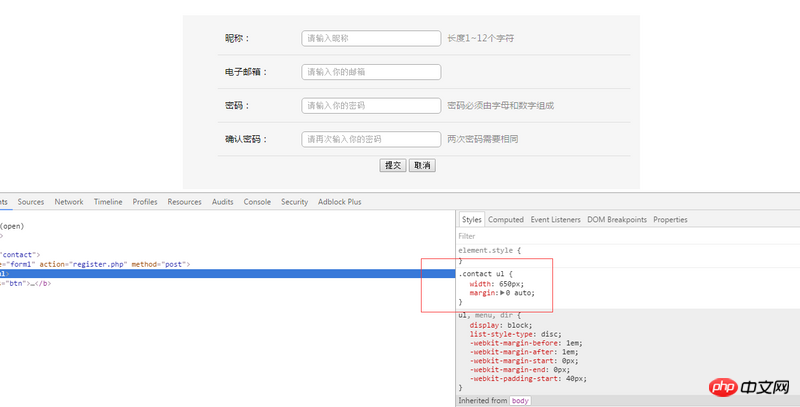Viewport: 800px width, 407px height.
Task: Open the Sources tab in DevTools
Action: click(31, 202)
